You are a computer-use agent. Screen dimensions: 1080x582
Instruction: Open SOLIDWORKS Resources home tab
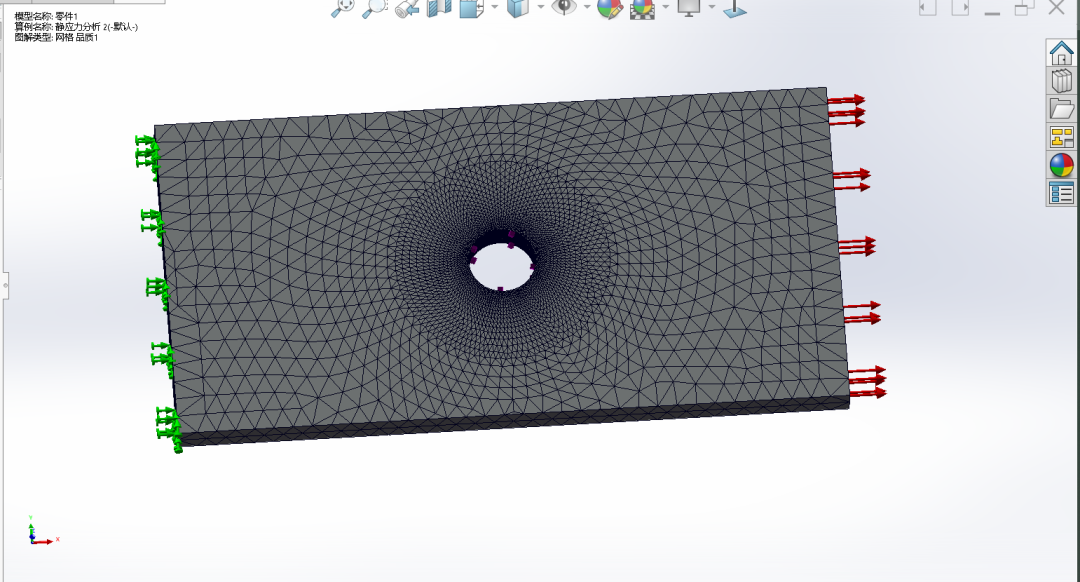(1061, 52)
